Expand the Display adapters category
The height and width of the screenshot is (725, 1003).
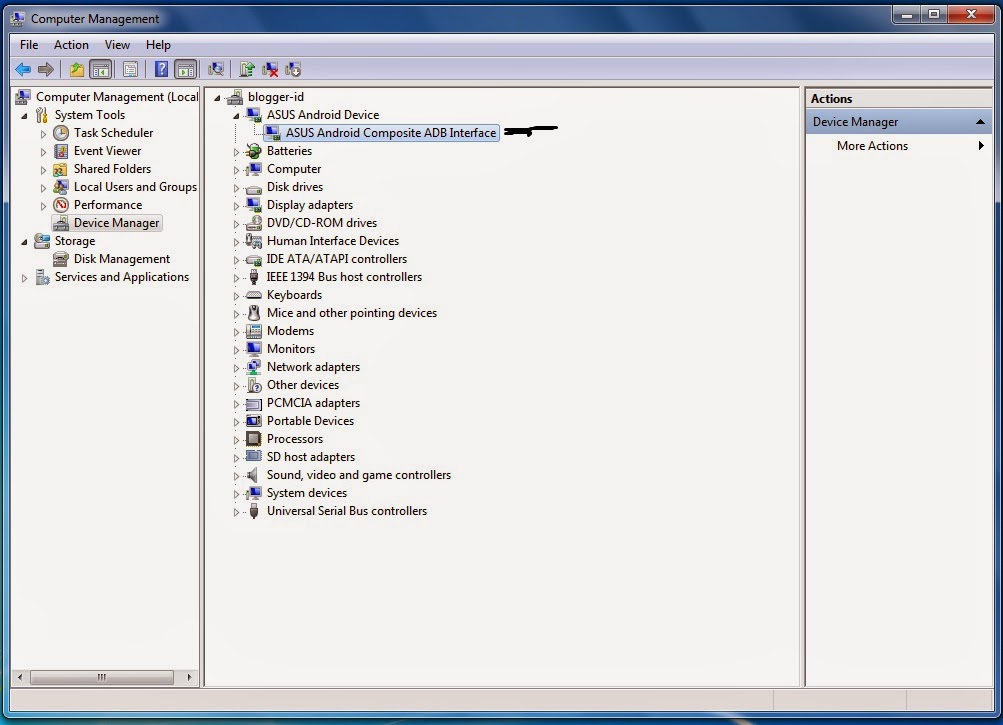[x=236, y=206]
